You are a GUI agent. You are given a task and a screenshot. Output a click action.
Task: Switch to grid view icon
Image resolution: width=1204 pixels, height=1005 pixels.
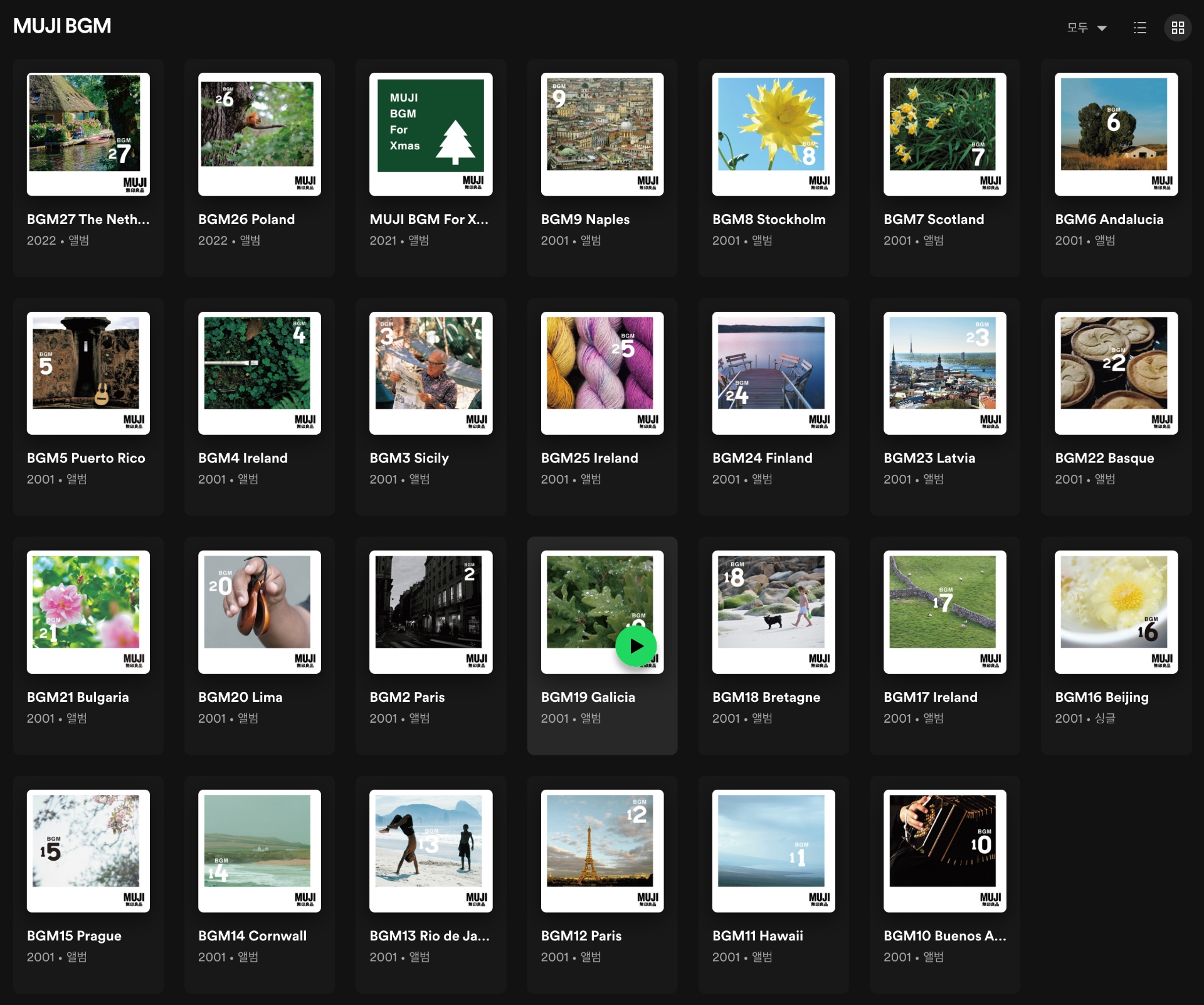(x=1178, y=28)
